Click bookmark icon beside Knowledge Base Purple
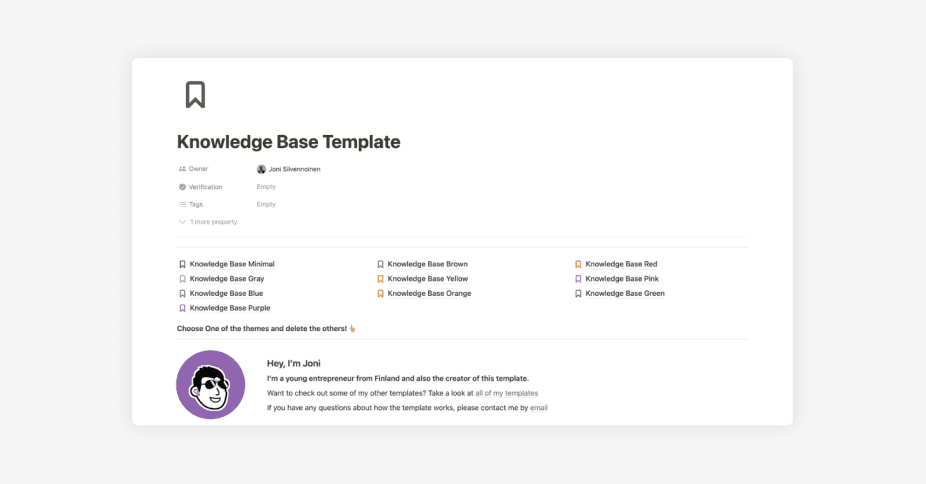This screenshot has width=926, height=484. pos(182,308)
